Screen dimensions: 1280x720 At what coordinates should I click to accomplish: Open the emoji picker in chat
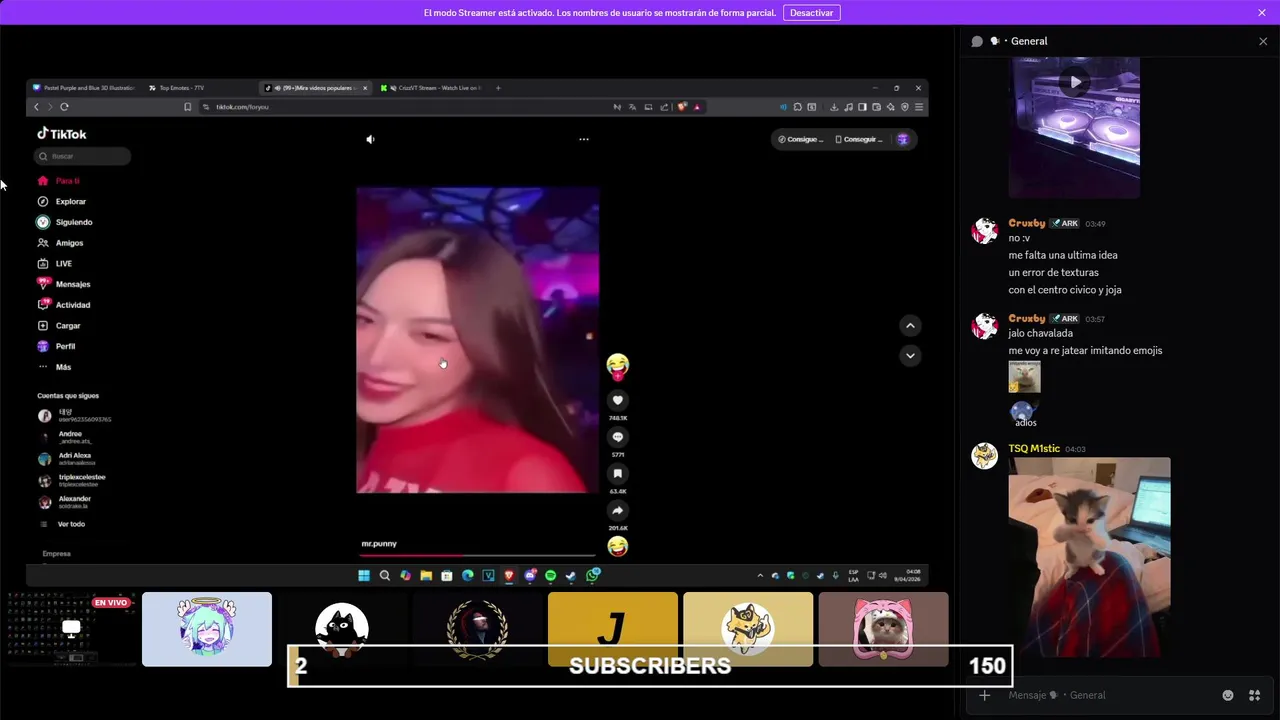click(x=1228, y=695)
